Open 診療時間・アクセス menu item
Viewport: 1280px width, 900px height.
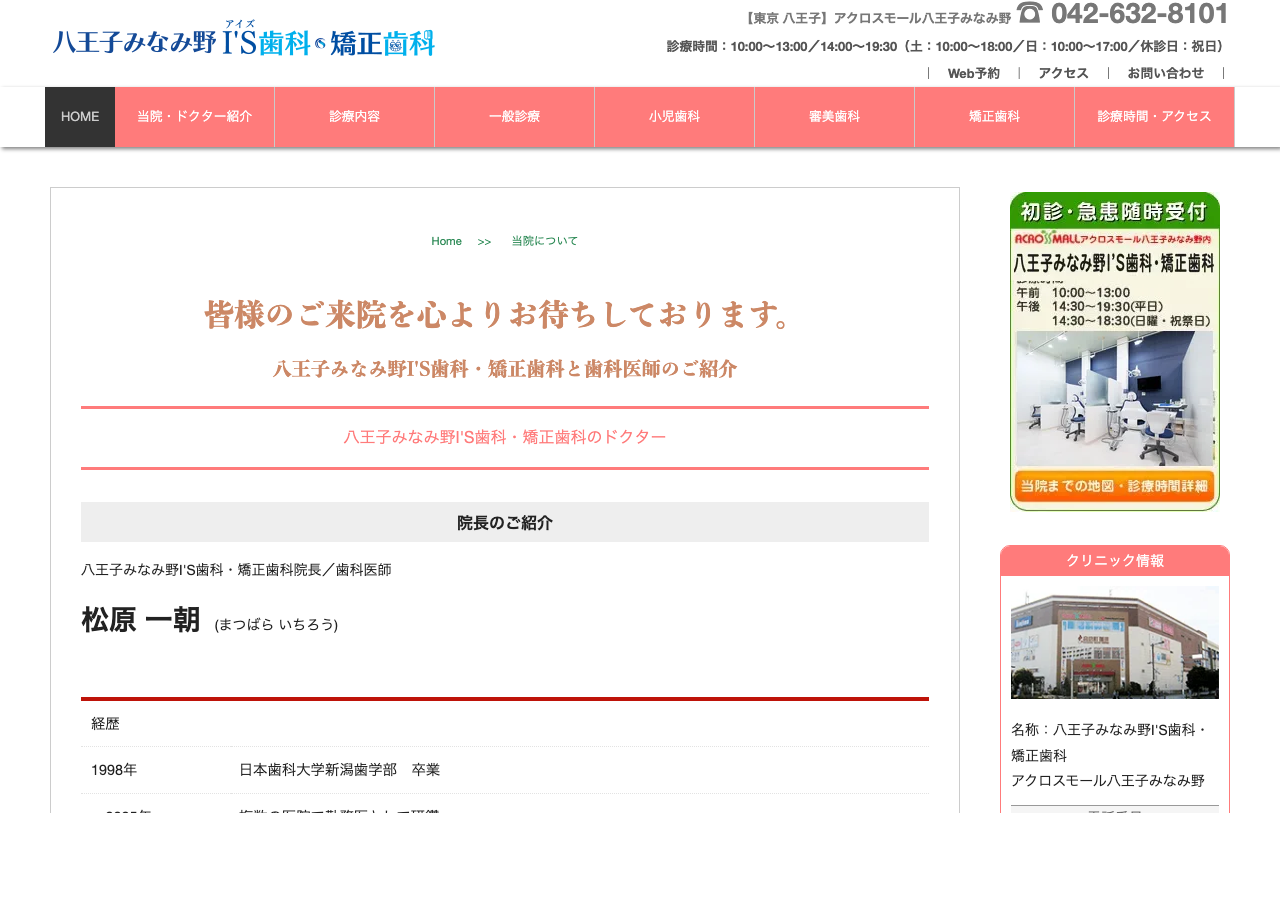pyautogui.click(x=1155, y=117)
